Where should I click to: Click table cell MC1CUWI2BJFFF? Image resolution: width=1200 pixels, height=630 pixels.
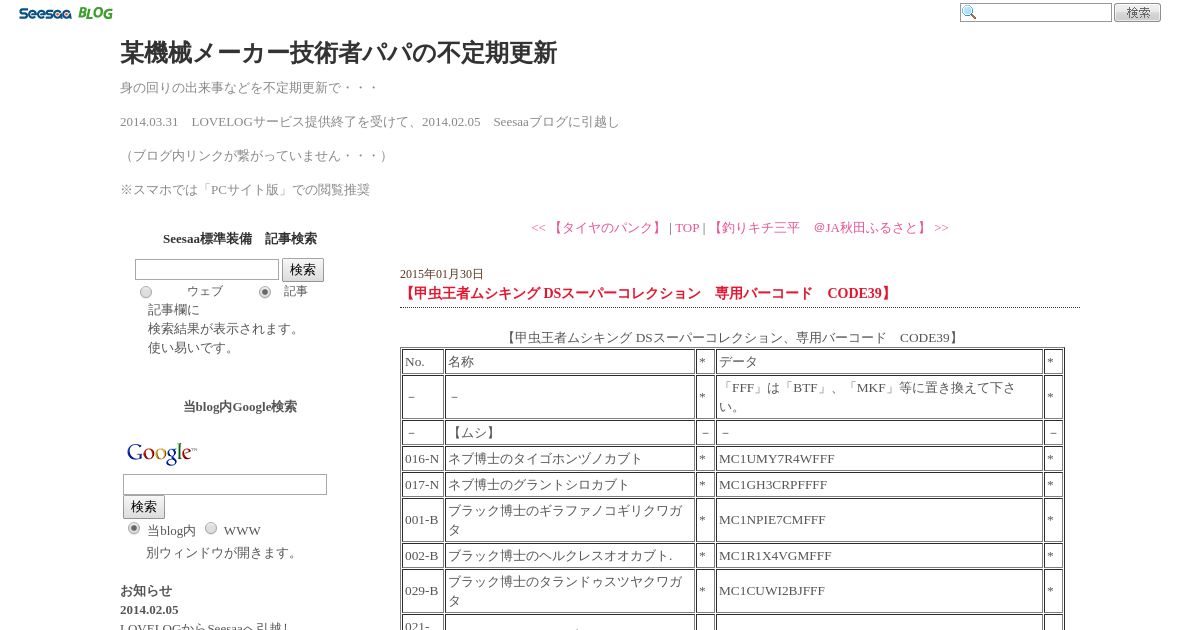tap(879, 591)
